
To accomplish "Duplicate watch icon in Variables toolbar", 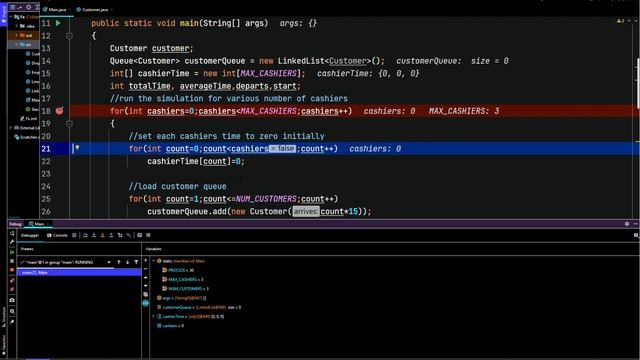I will [x=146, y=294].
